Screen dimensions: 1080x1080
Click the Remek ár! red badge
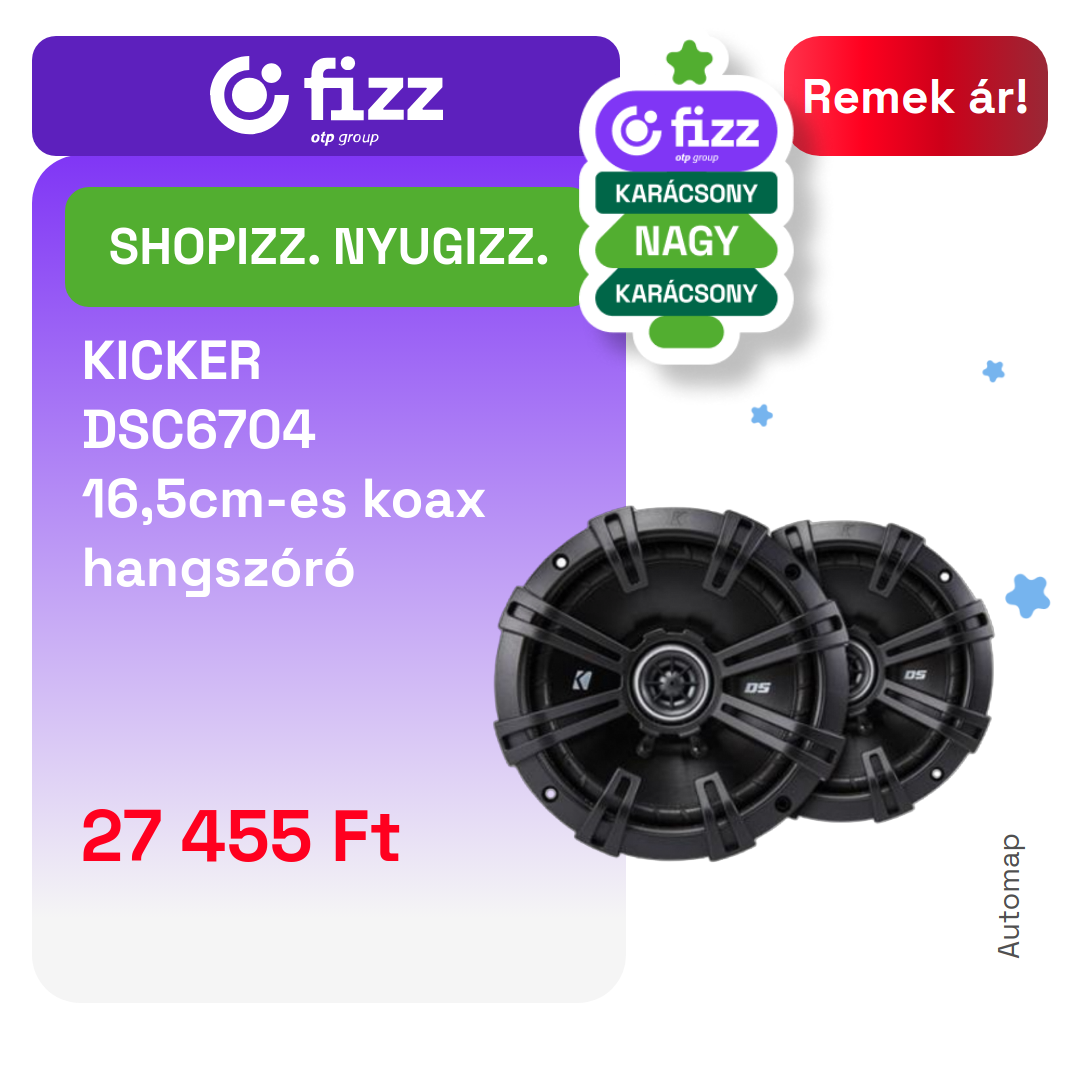915,96
